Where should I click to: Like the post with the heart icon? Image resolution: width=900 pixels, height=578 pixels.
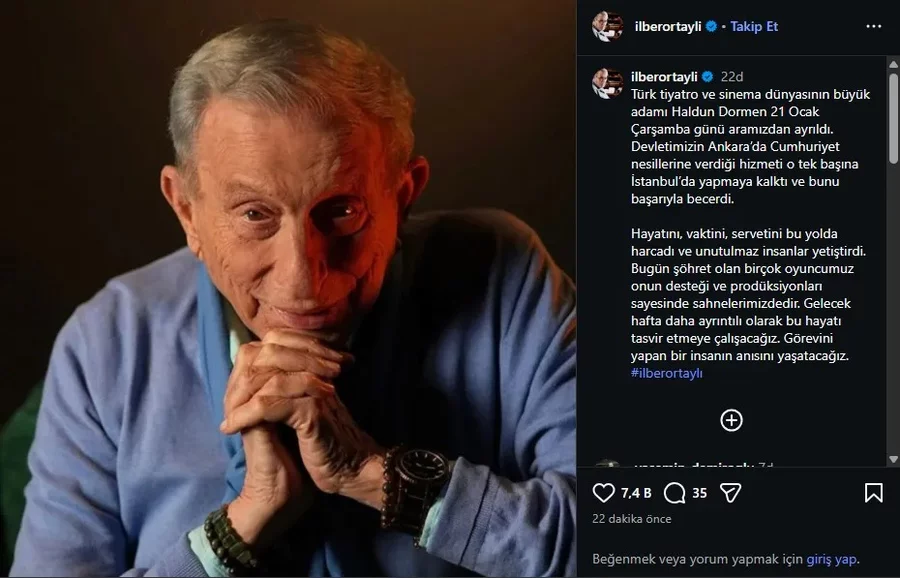click(604, 493)
